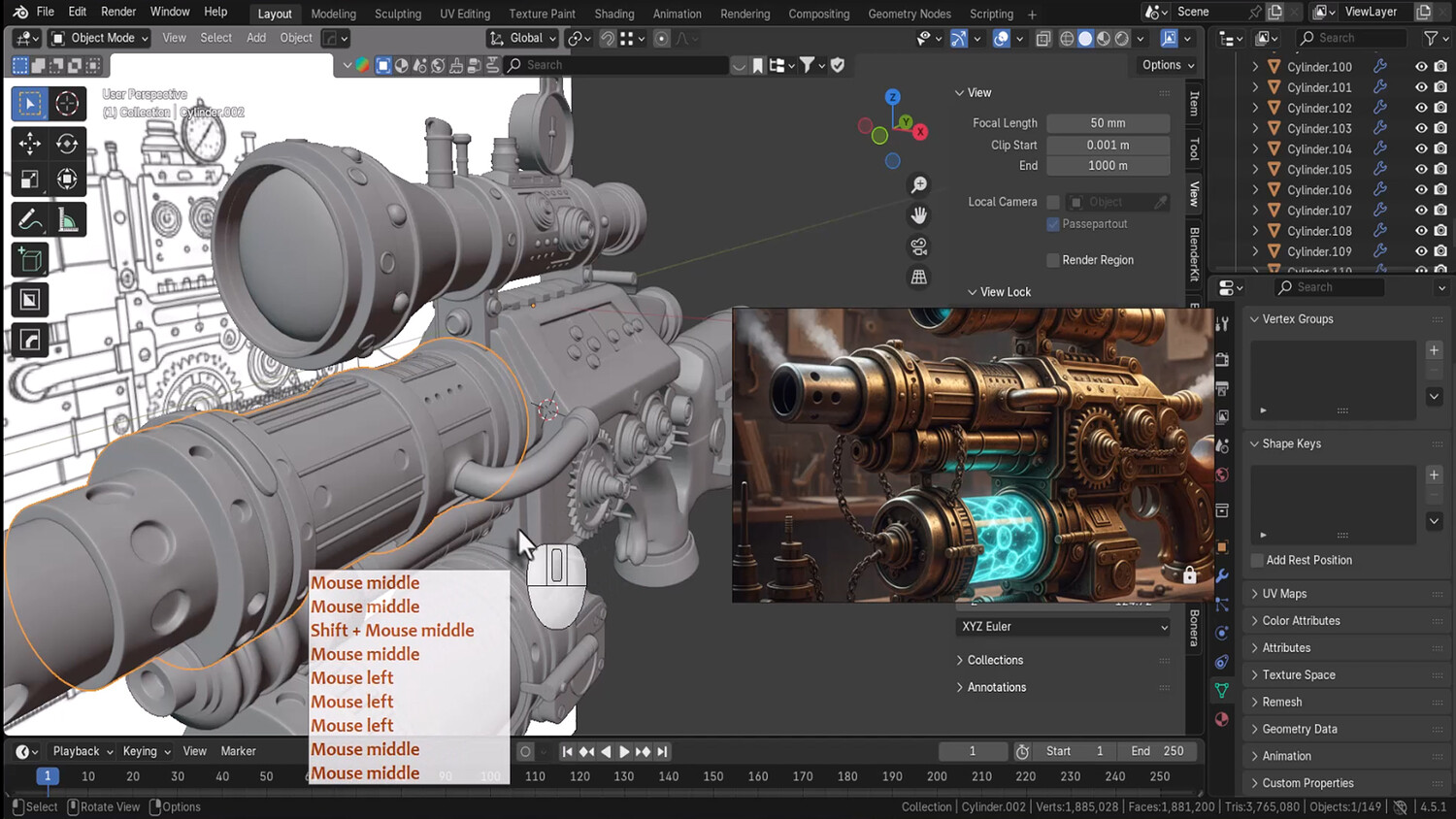Select the Measure tool
Viewport: 1456px width, 819px height.
[67, 220]
